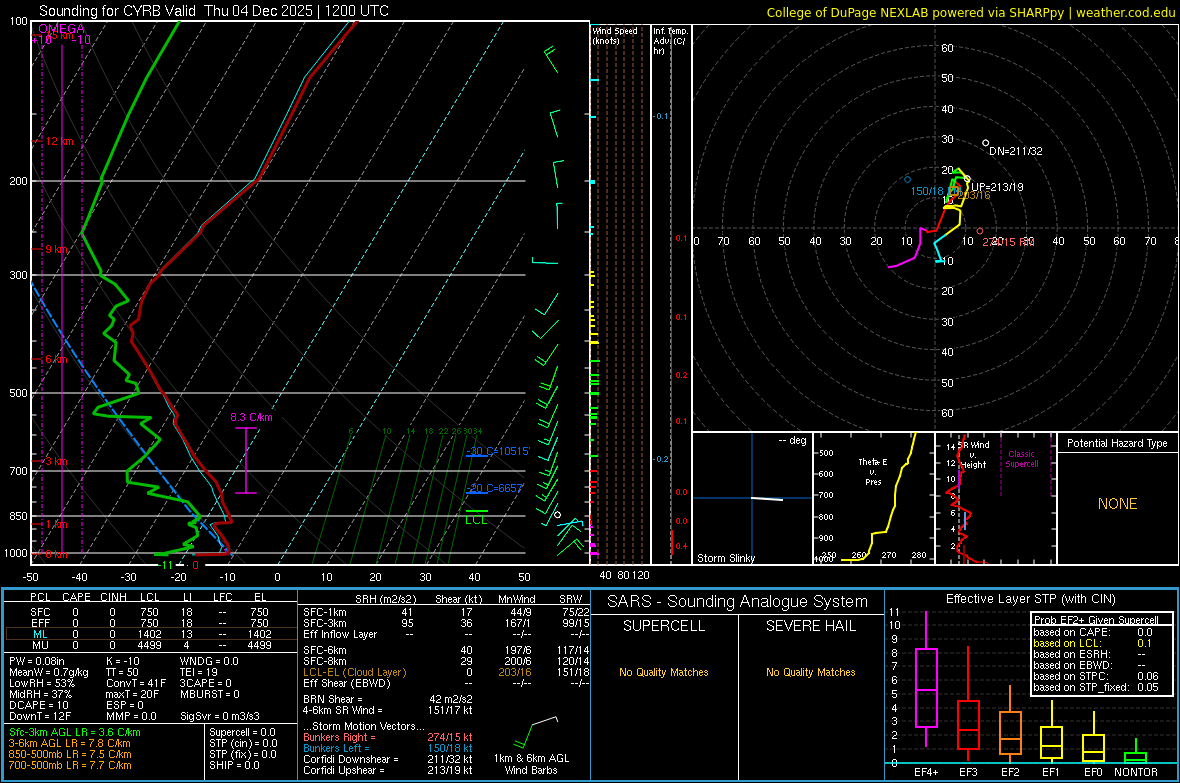This screenshot has width=1180, height=783.
Task: Select the highlighted ML parcel row
Action: (150, 634)
